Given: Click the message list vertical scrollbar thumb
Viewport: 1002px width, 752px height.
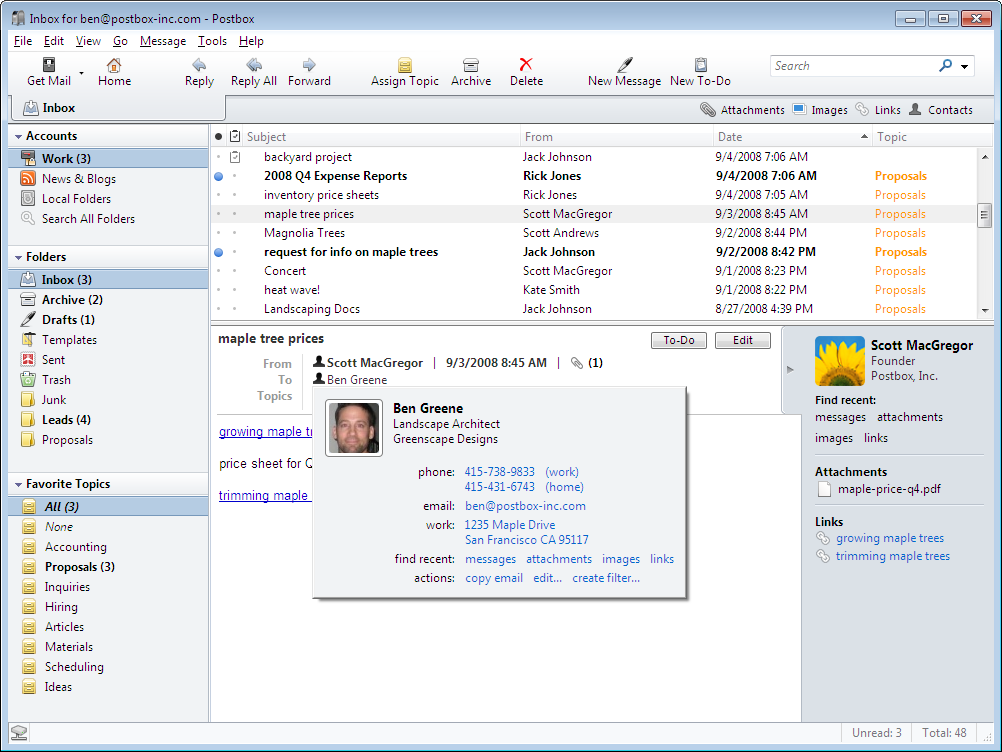Looking at the screenshot, I should point(984,214).
